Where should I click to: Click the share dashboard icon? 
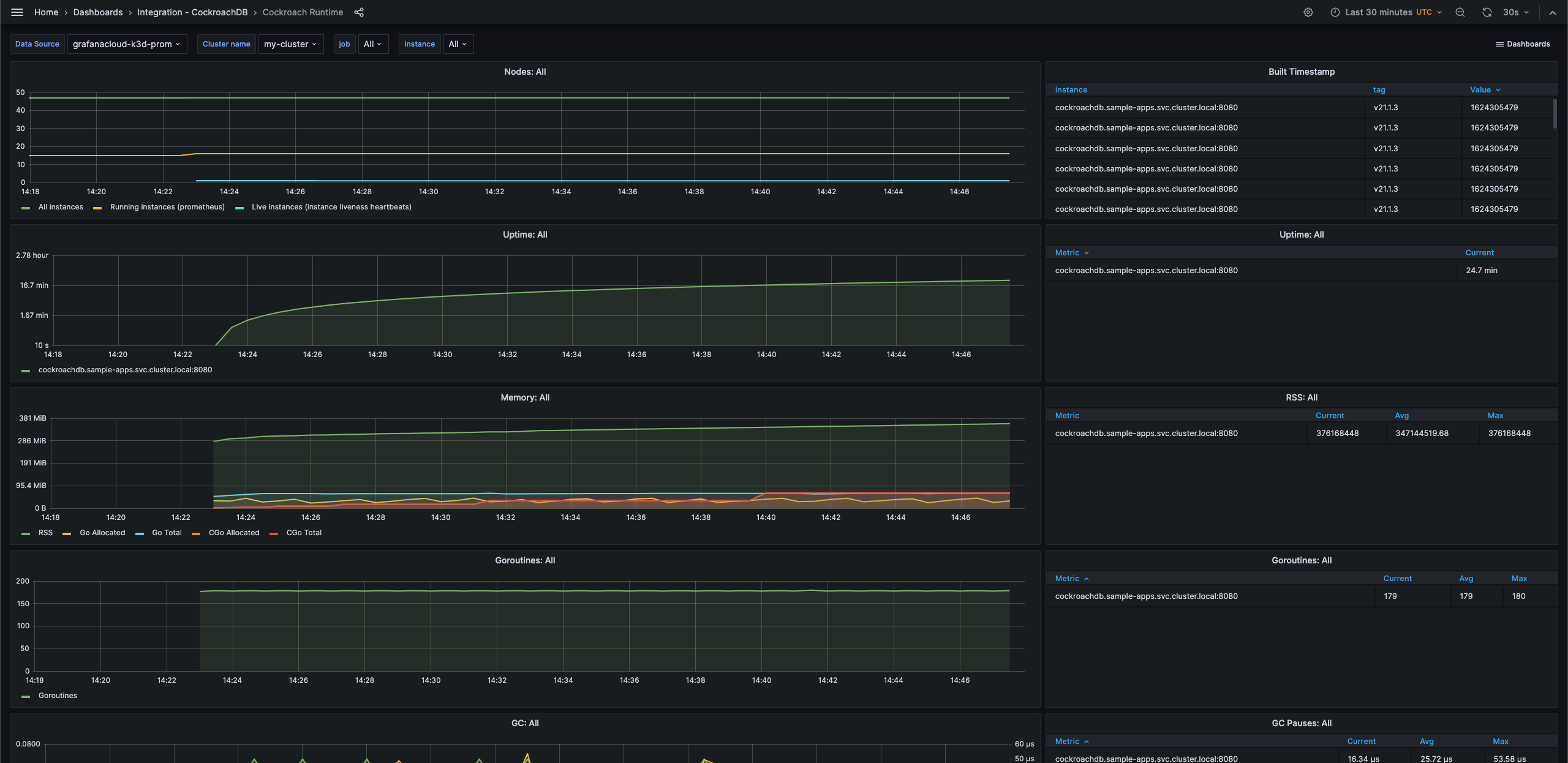tap(358, 12)
